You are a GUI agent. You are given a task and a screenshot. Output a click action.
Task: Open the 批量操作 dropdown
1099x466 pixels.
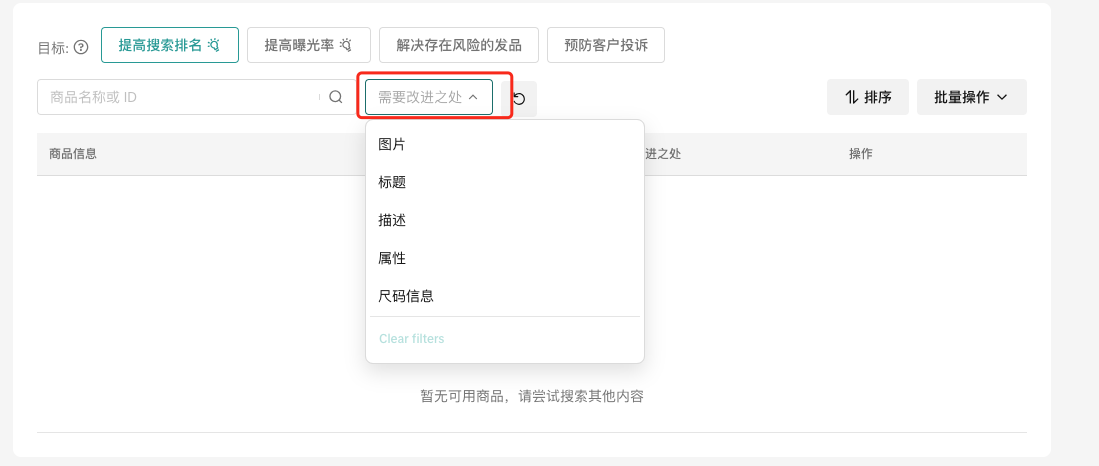point(970,97)
